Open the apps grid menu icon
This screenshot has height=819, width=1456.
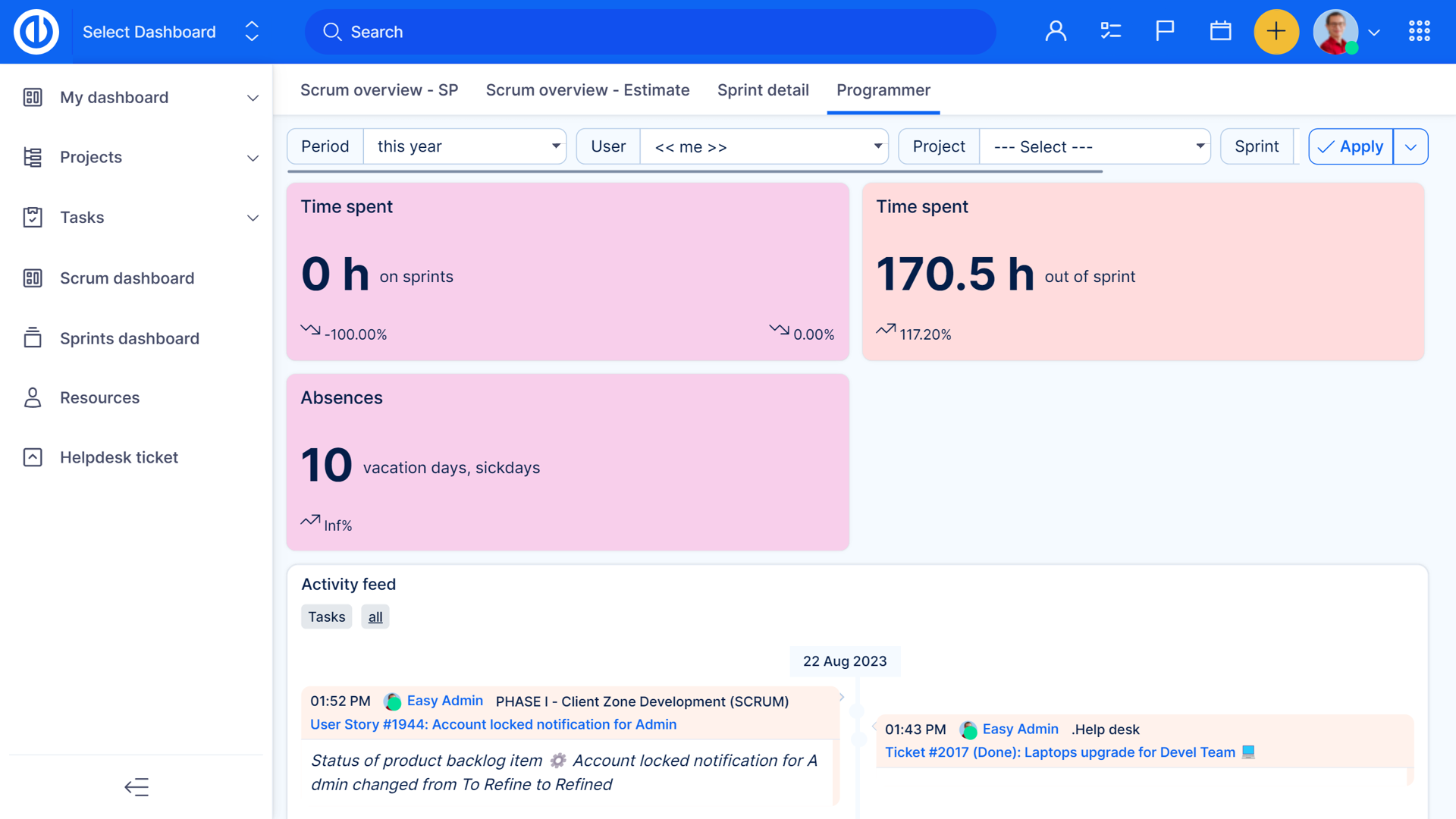pyautogui.click(x=1419, y=32)
